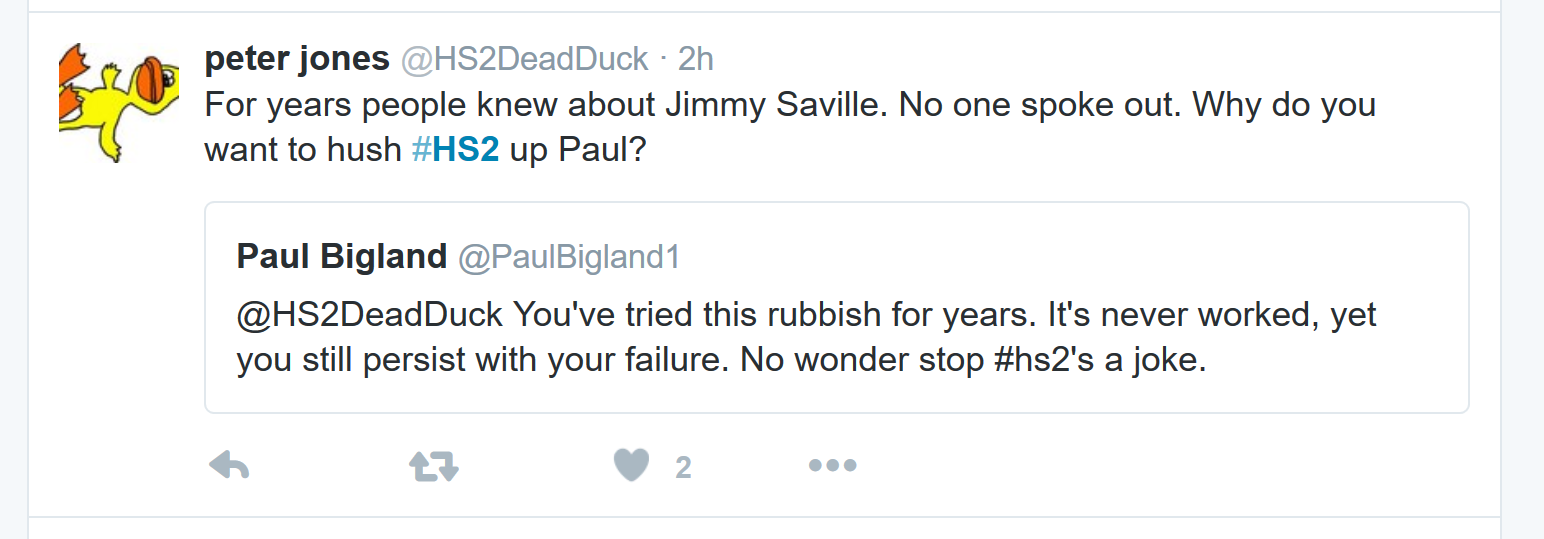Click the like count number 2

click(683, 467)
